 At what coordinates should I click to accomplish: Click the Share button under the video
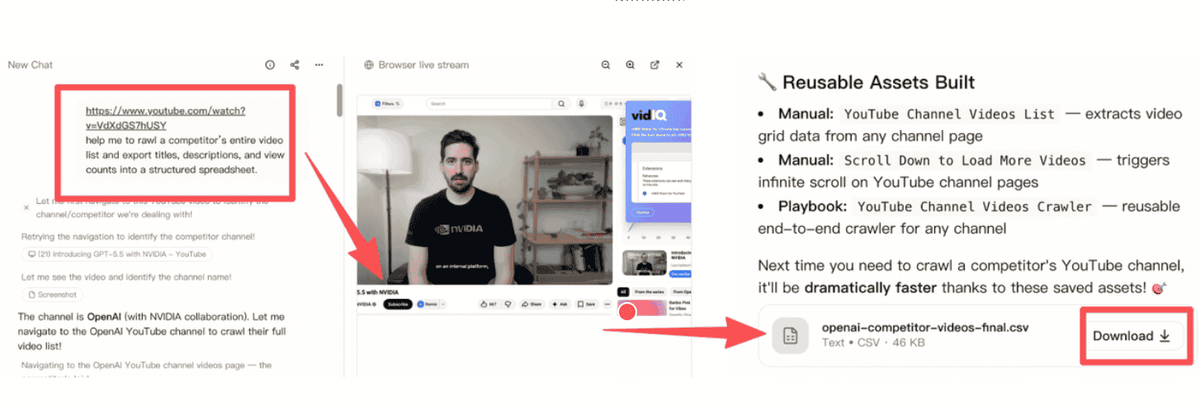coord(531,303)
